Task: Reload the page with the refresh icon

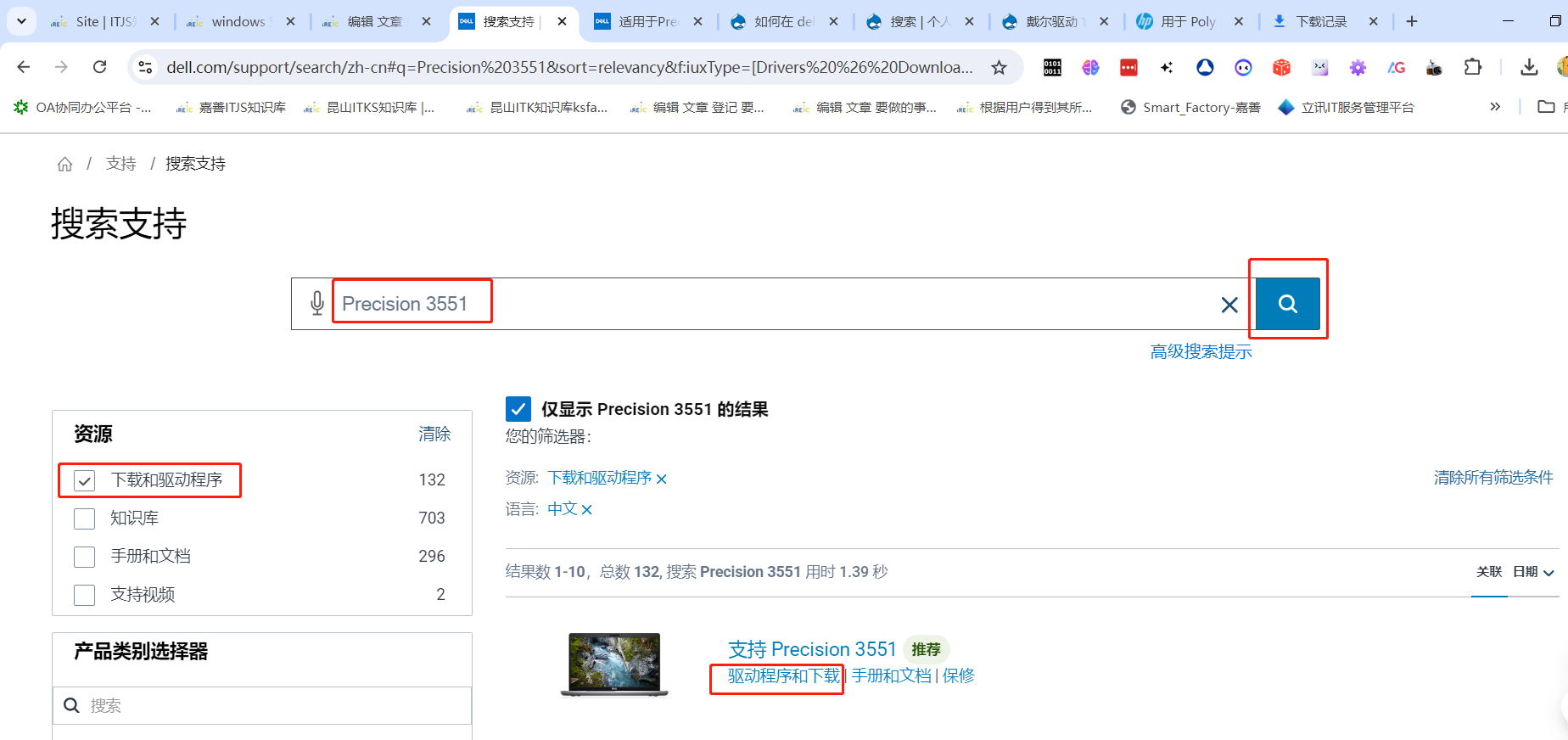Action: (99, 67)
